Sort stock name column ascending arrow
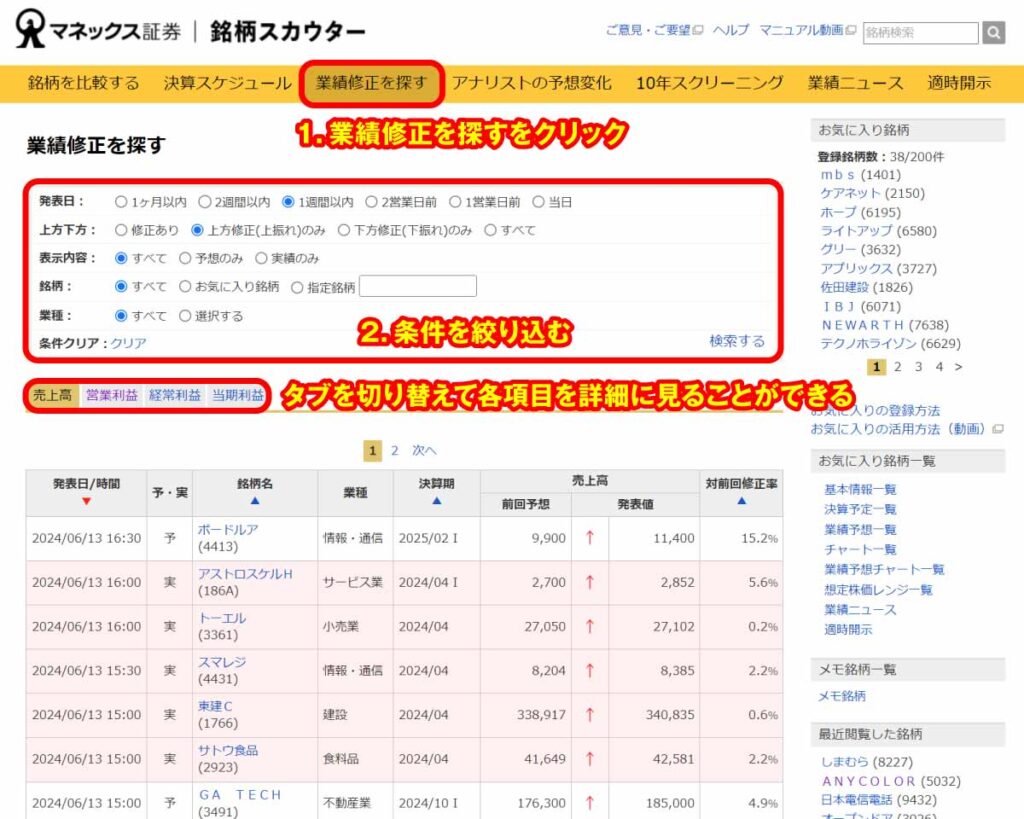Image resolution: width=1024 pixels, height=819 pixels. point(255,500)
